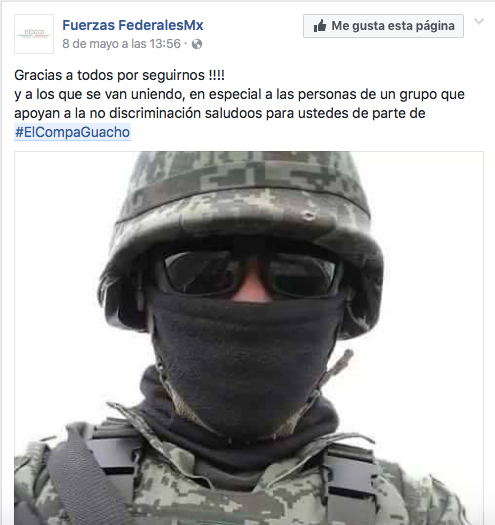Click the soldier's sunglasses in the photo
This screenshot has width=495, height=525.
point(251,273)
